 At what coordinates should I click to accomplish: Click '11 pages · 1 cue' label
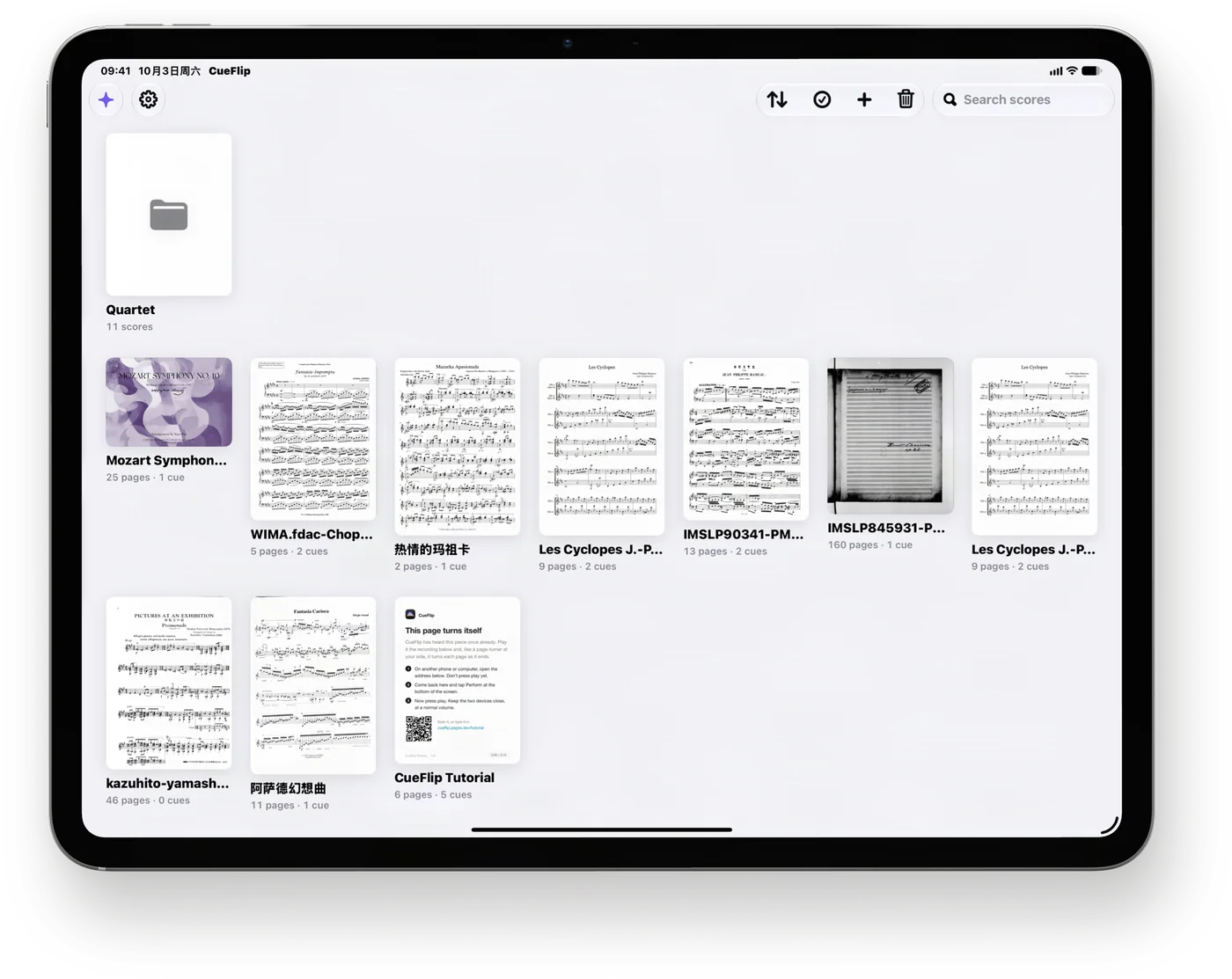click(290, 805)
